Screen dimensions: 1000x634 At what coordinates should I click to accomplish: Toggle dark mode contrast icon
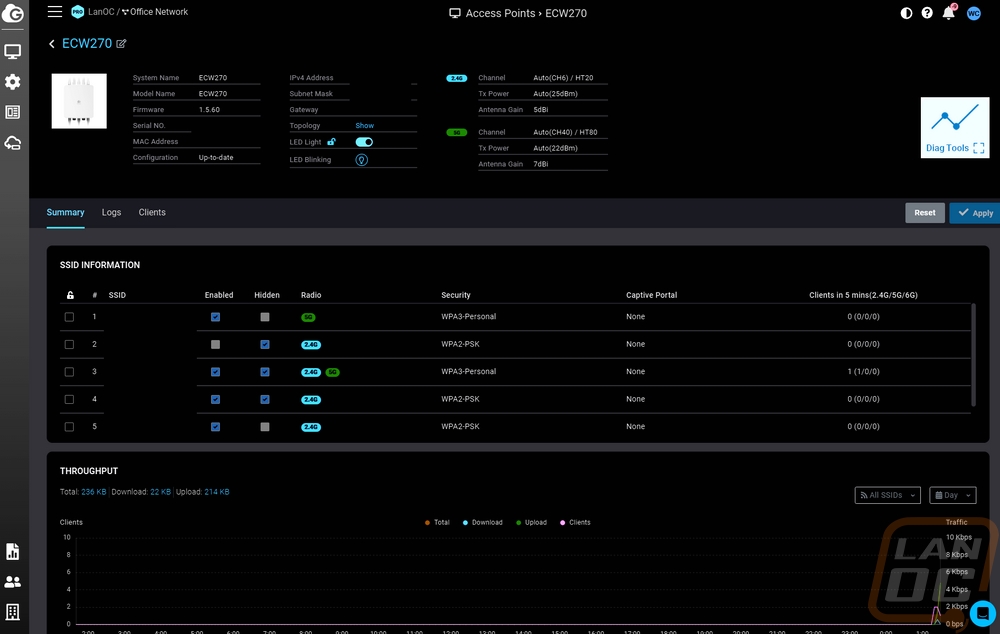tap(906, 13)
